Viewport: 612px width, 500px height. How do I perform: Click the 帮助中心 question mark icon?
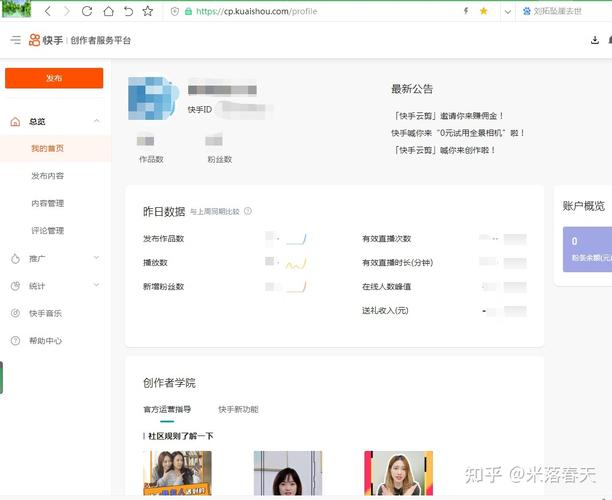pos(15,341)
